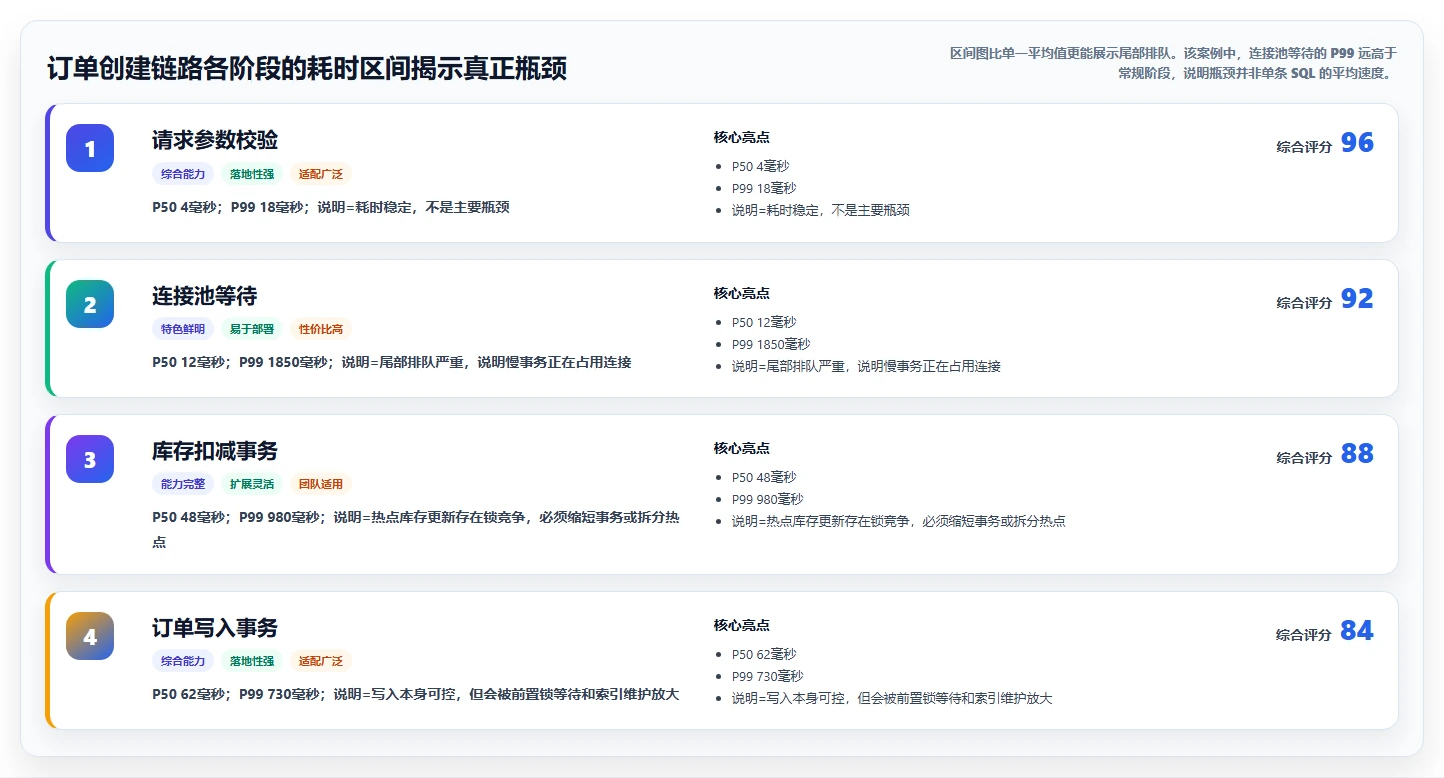Click the 综合评分 label beside 96
The image size is (1444, 778).
pyautogui.click(x=1304, y=146)
